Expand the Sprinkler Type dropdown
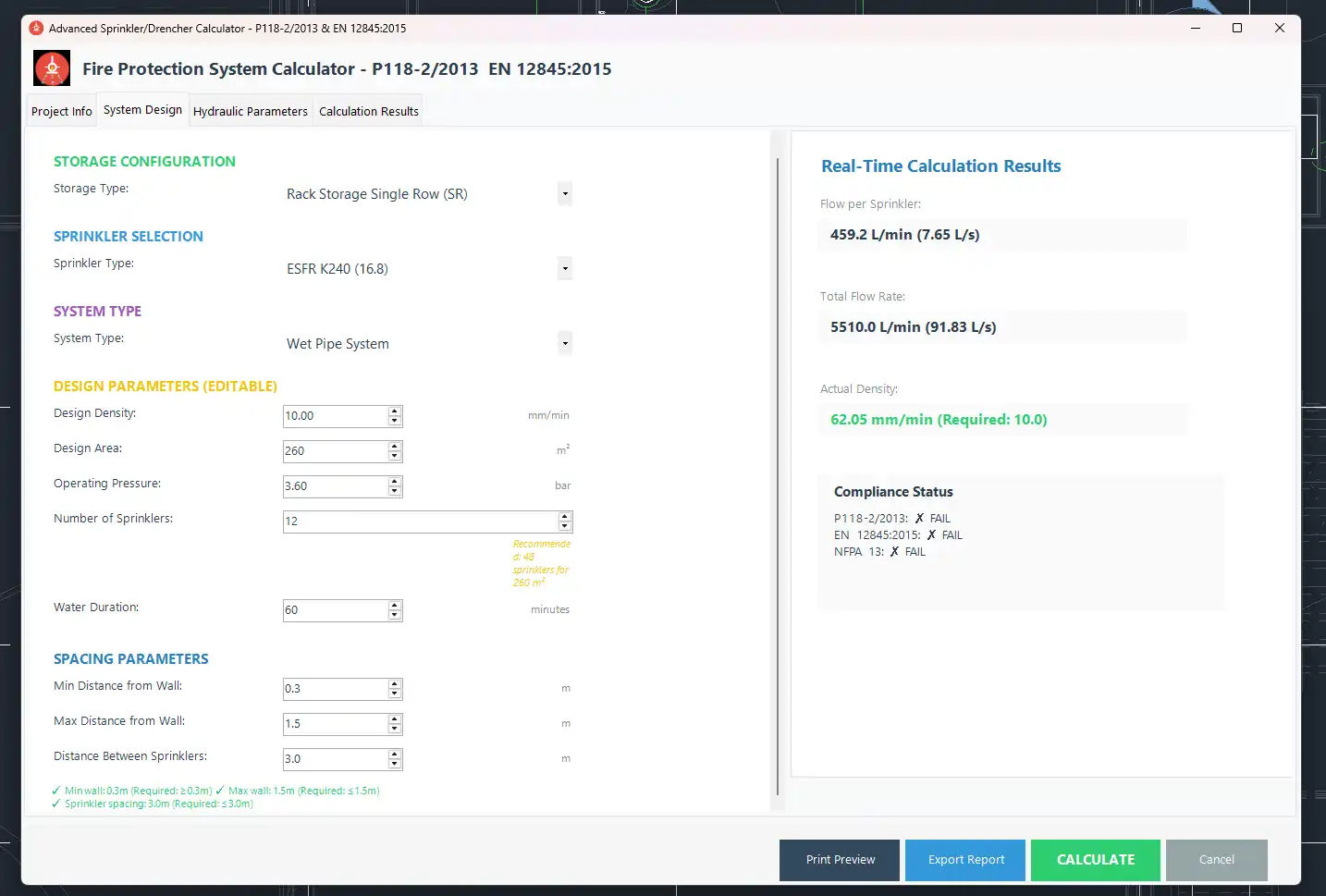The image size is (1326, 896). pos(564,269)
